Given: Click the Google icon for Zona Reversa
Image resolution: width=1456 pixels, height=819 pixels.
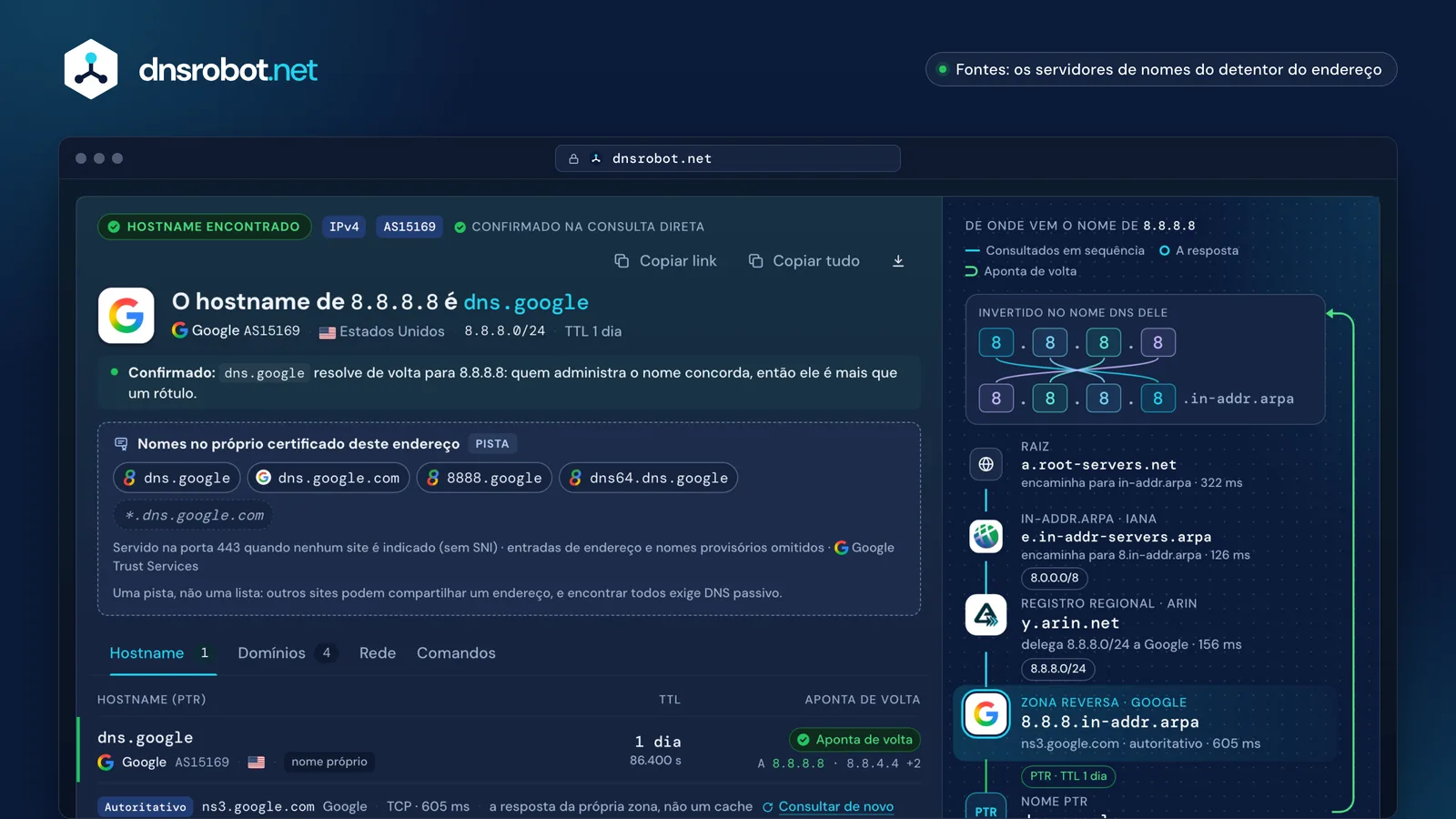Looking at the screenshot, I should pyautogui.click(x=986, y=714).
